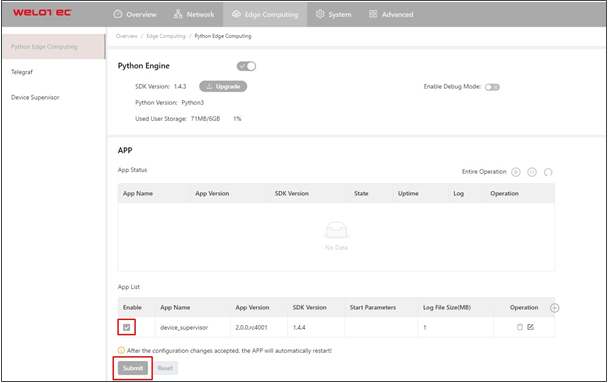Viewport: 608px width, 383px height.
Task: Add a new app with plus icon
Action: tap(554, 308)
